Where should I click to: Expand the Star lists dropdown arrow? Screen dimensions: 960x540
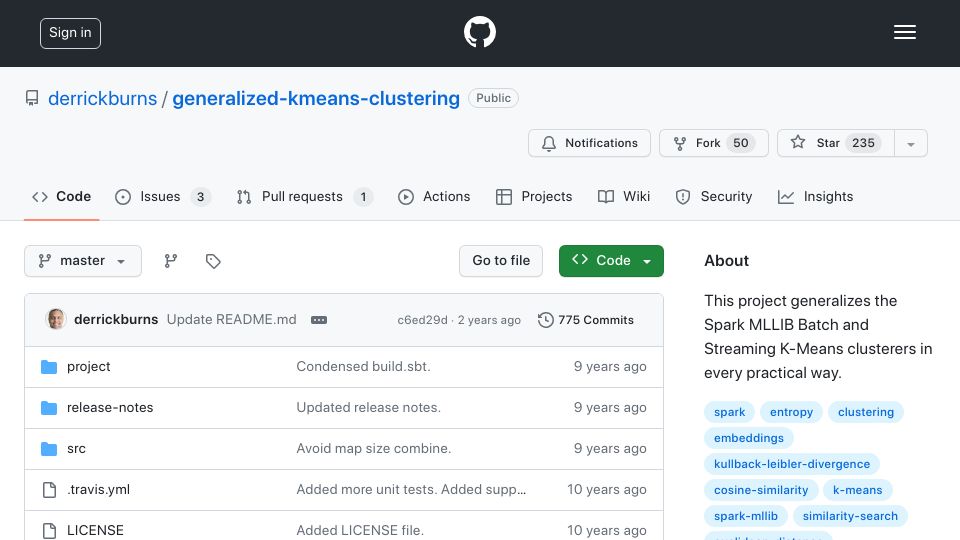pos(911,144)
